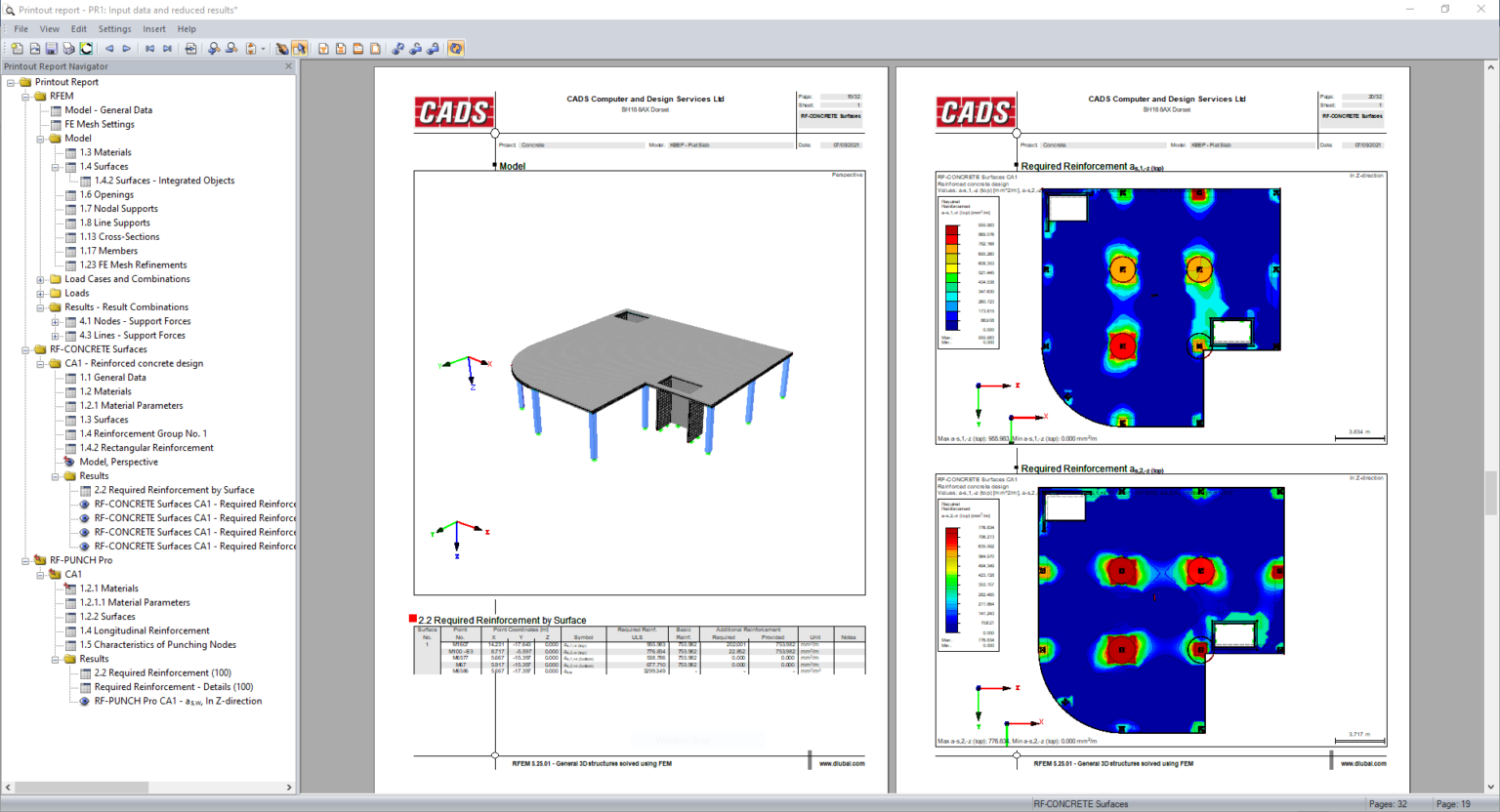Save the printout report
This screenshot has width=1500, height=812.
[x=53, y=47]
